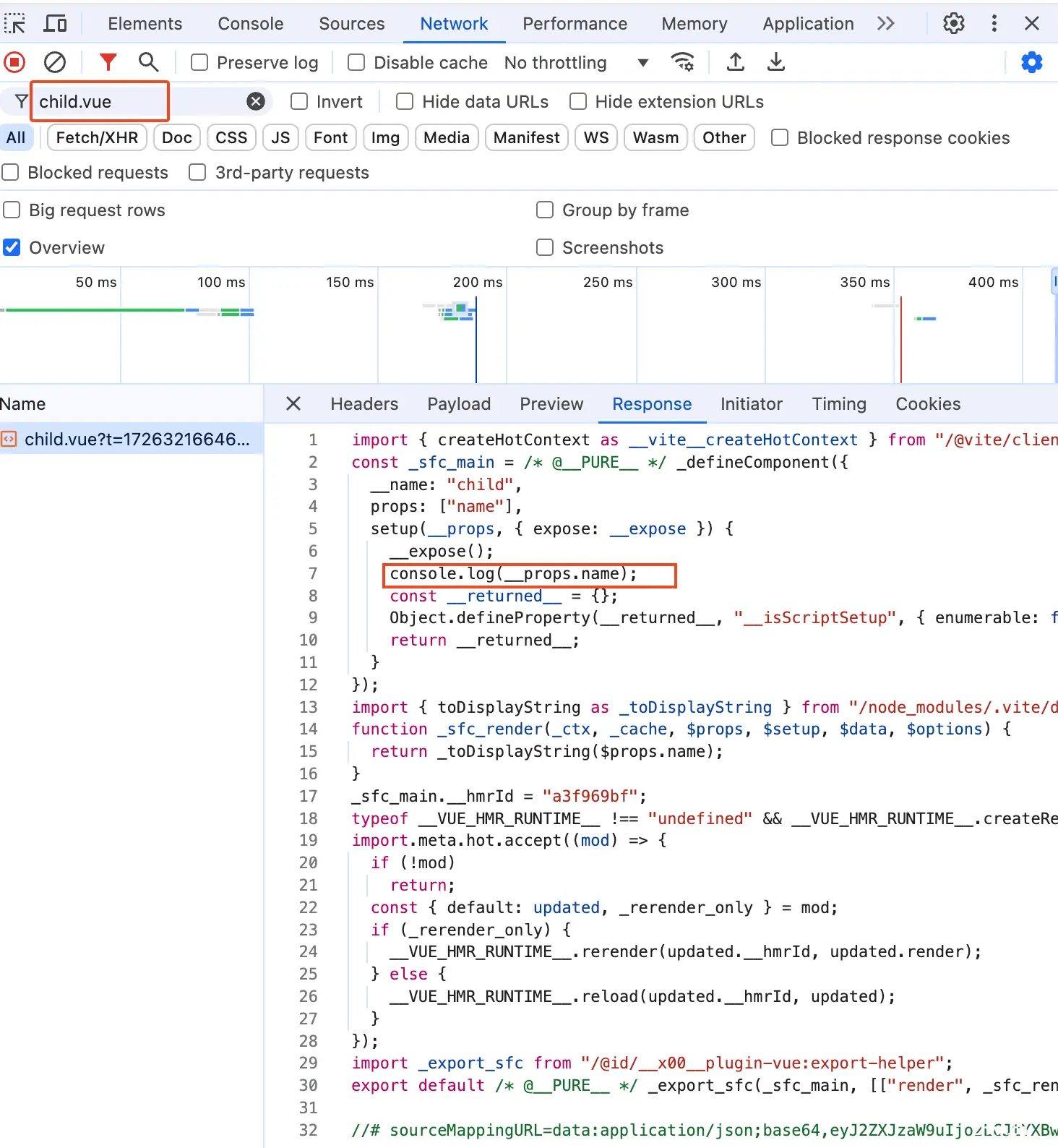Filter by Wasm requests
The image size is (1058, 1148).
(655, 137)
